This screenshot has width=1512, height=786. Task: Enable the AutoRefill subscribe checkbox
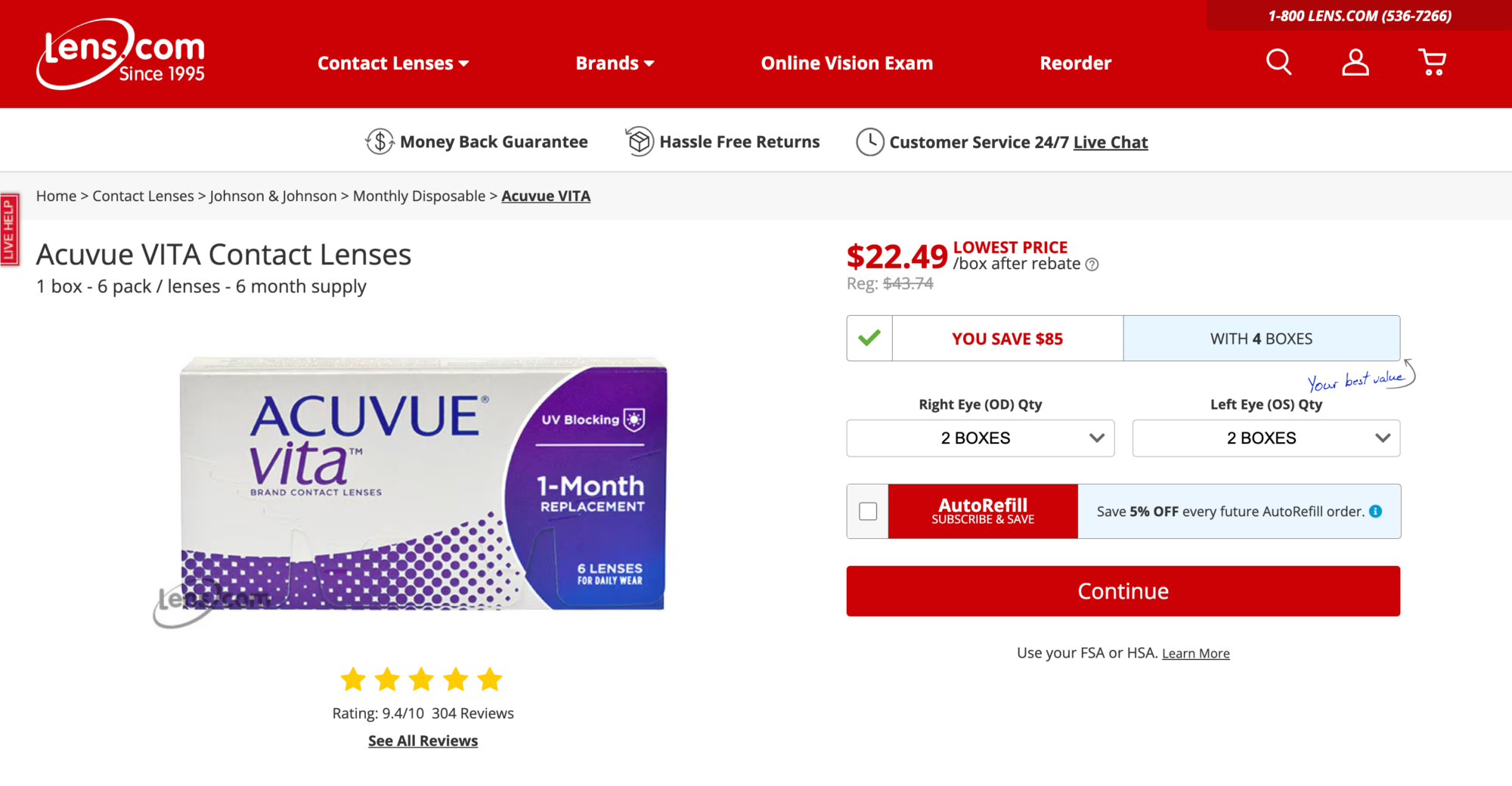pos(868,512)
